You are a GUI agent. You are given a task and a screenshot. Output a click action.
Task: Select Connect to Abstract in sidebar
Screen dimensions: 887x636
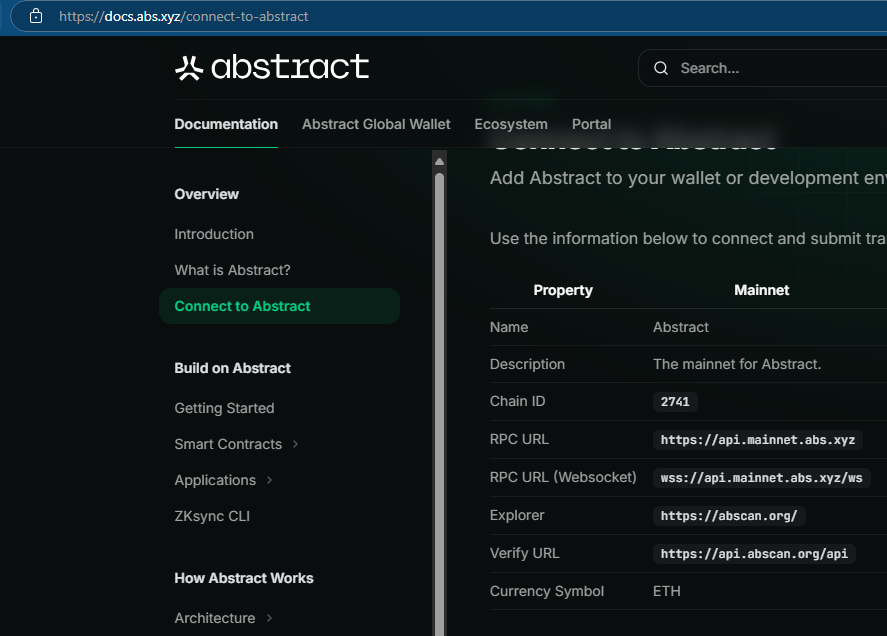[279, 306]
